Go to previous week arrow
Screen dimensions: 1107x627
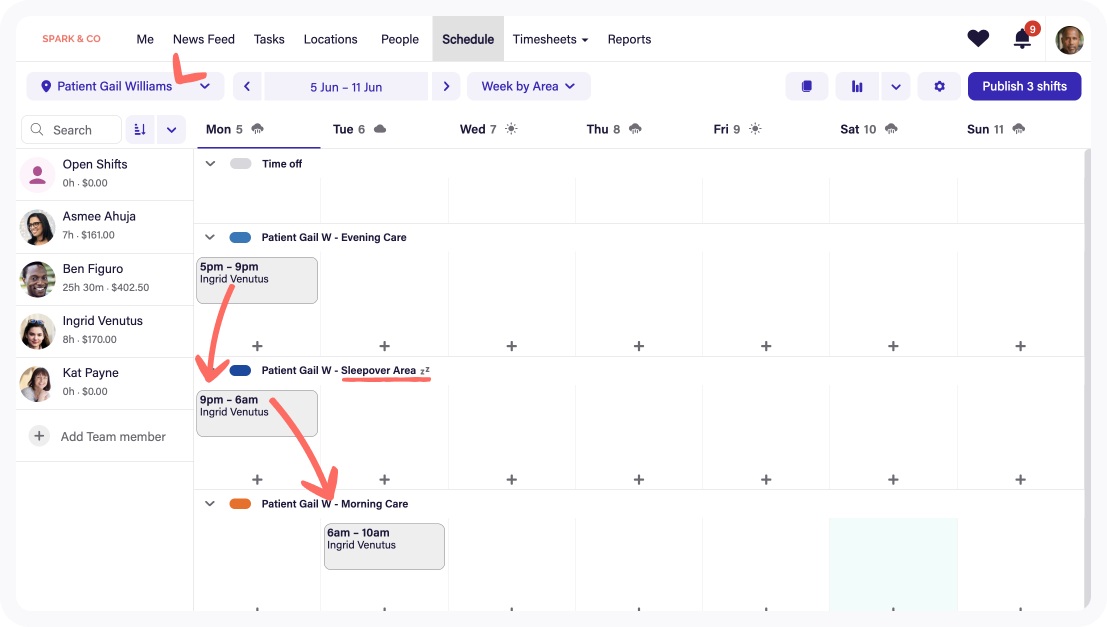click(247, 87)
